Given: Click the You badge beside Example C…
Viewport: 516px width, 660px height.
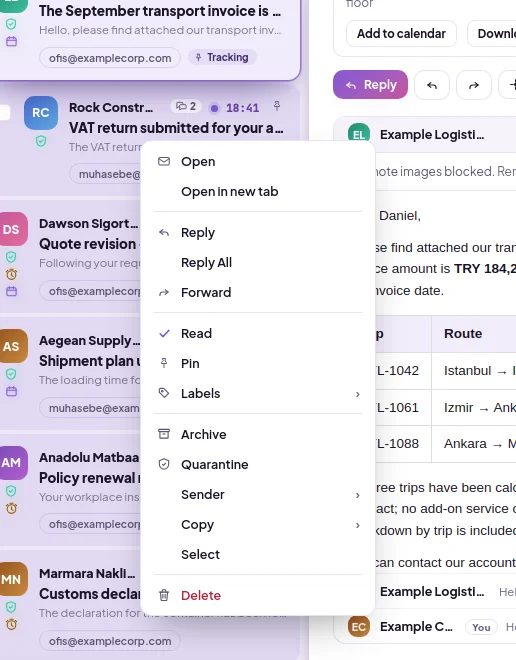Looking at the screenshot, I should tap(481, 627).
